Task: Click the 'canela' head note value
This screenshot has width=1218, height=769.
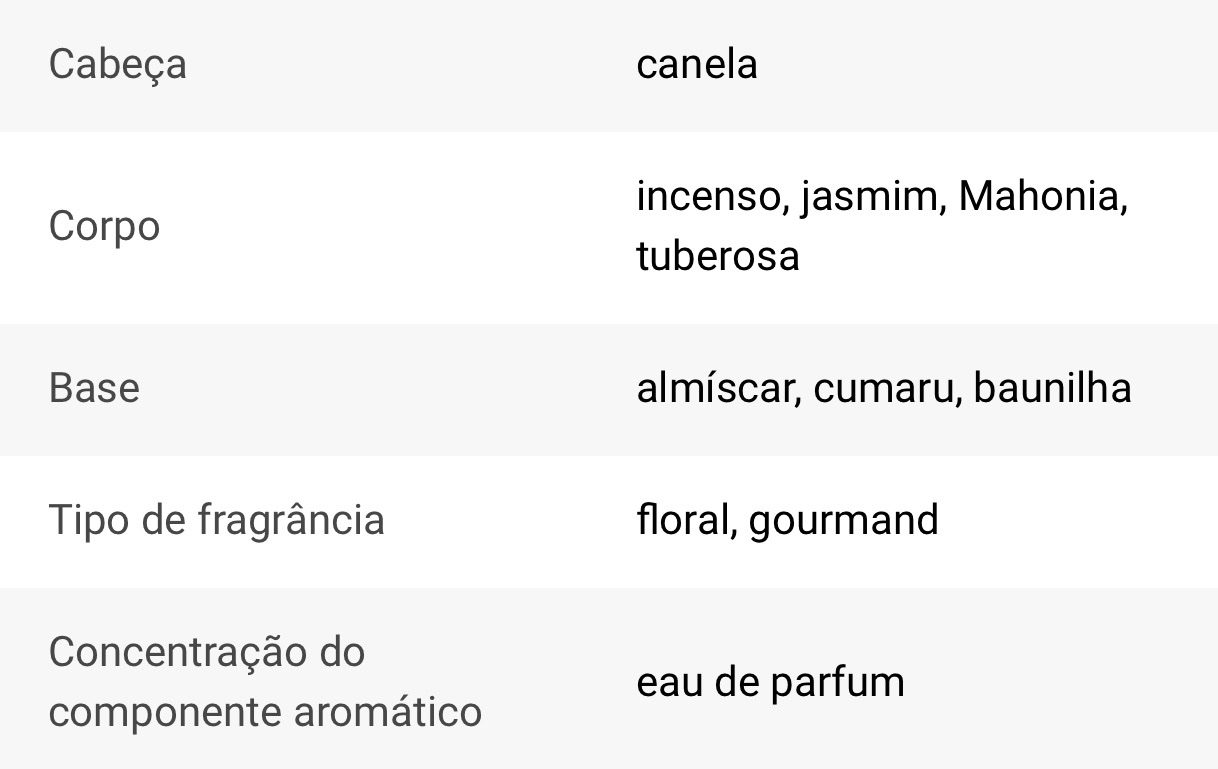Action: (x=696, y=65)
